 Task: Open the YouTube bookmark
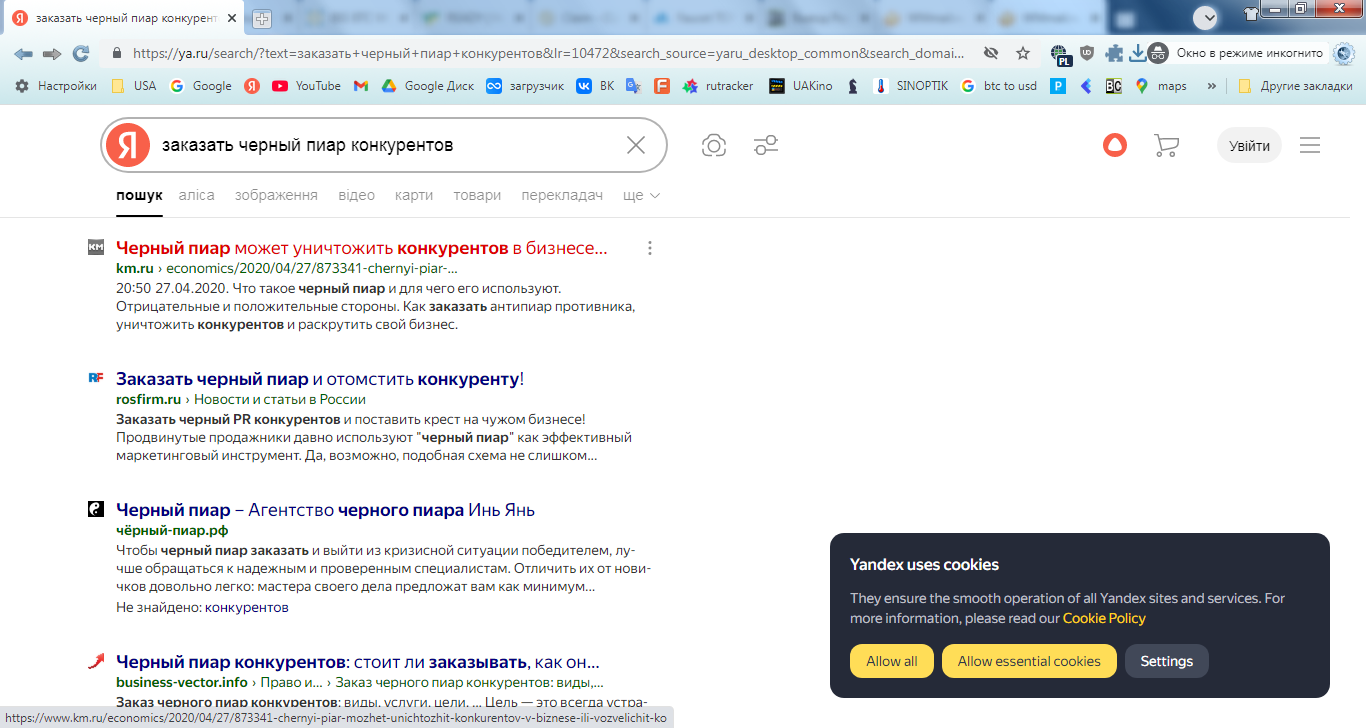click(x=306, y=86)
